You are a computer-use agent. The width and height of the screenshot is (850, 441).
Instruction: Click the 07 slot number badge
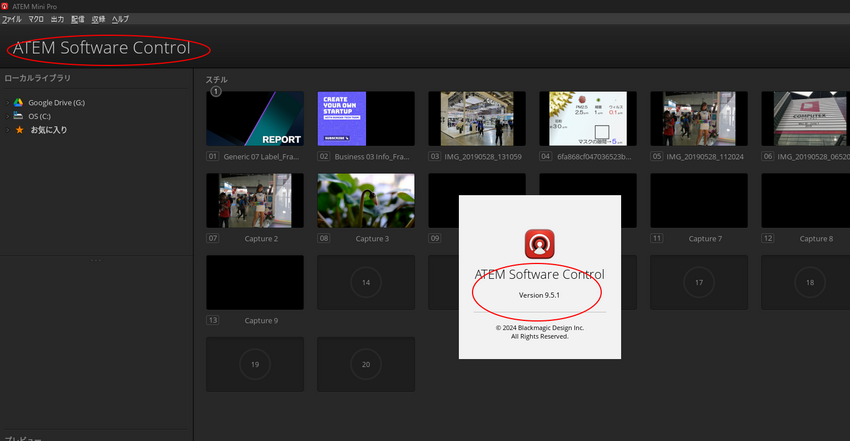click(x=212, y=238)
